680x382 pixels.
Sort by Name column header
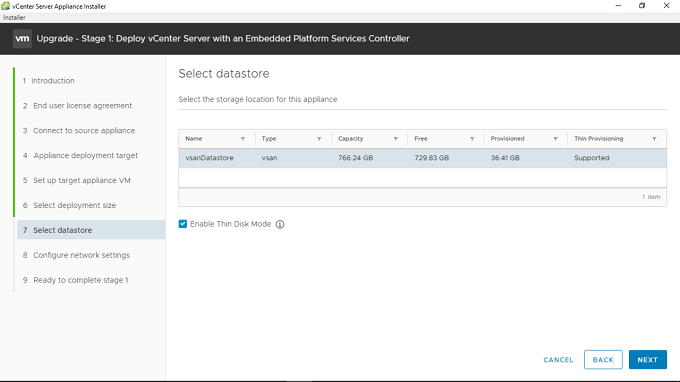tap(193, 139)
